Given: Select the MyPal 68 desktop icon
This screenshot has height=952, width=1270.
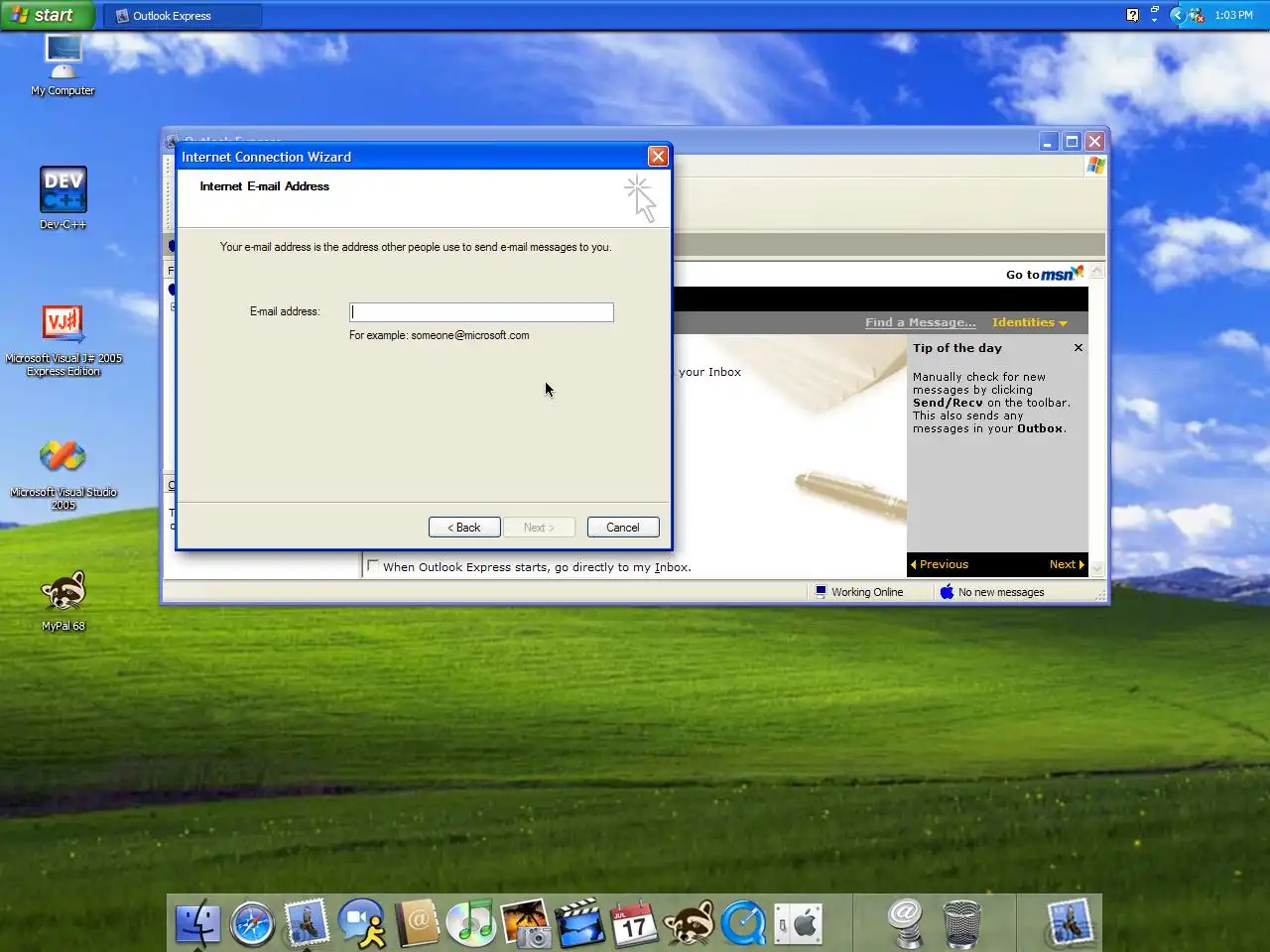Looking at the screenshot, I should point(63,601).
